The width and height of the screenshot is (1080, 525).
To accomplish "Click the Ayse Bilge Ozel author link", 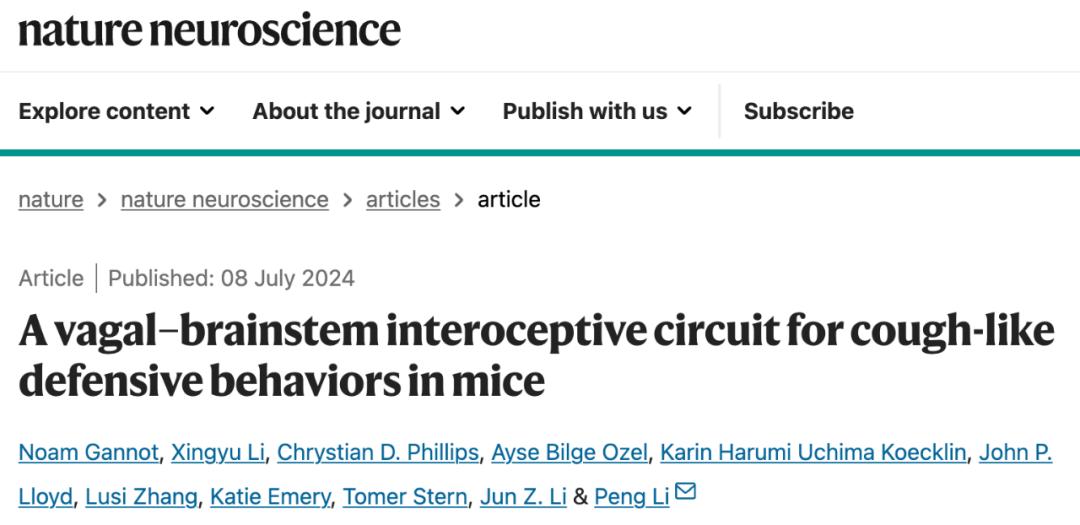I will tap(568, 453).
